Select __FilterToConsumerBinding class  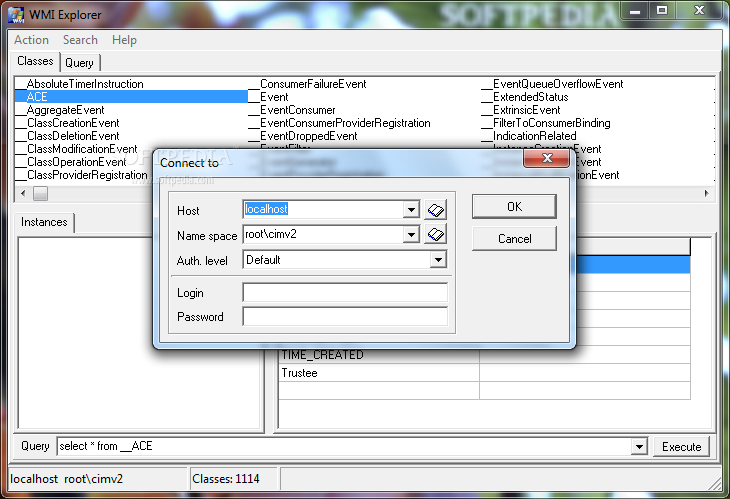(x=546, y=123)
